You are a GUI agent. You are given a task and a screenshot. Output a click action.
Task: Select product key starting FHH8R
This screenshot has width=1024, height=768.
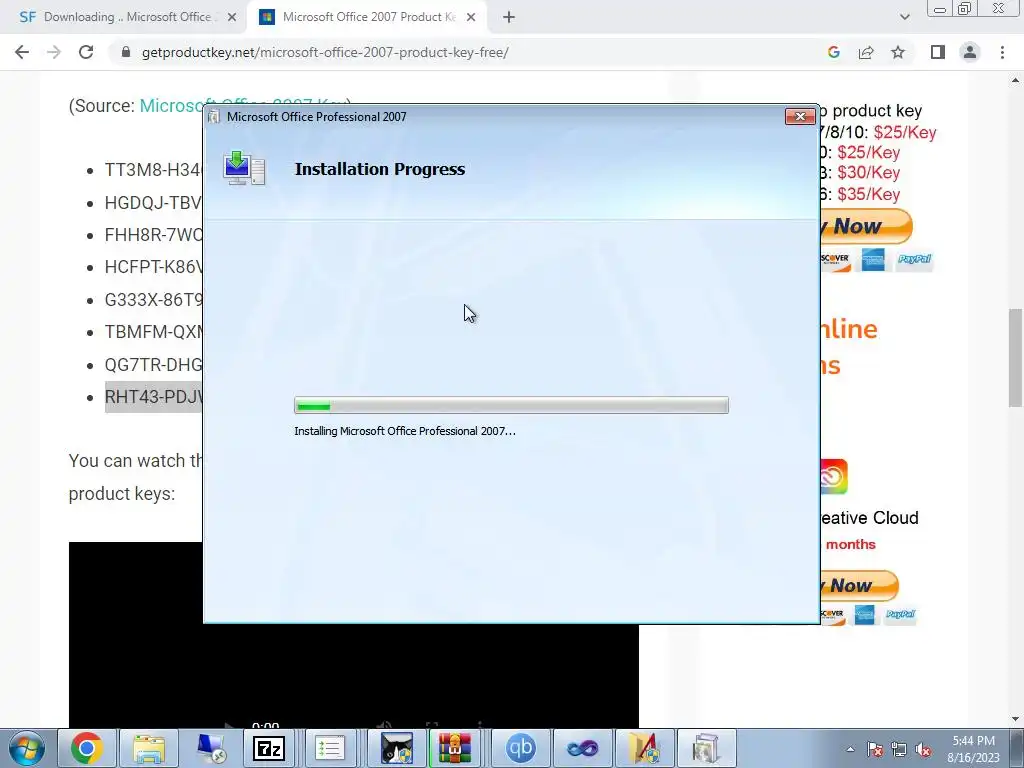[x=153, y=235]
